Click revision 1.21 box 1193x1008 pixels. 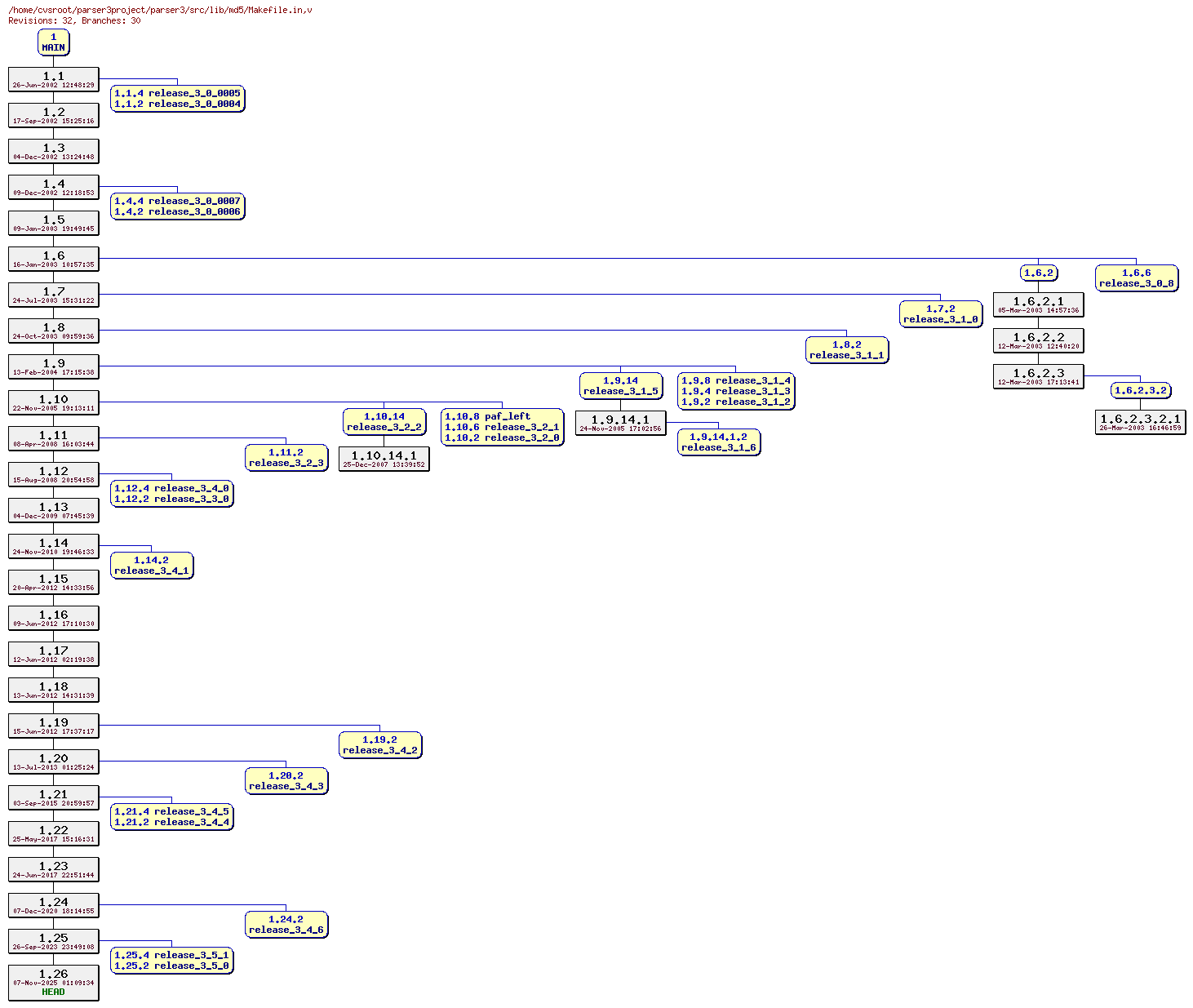pos(54,797)
